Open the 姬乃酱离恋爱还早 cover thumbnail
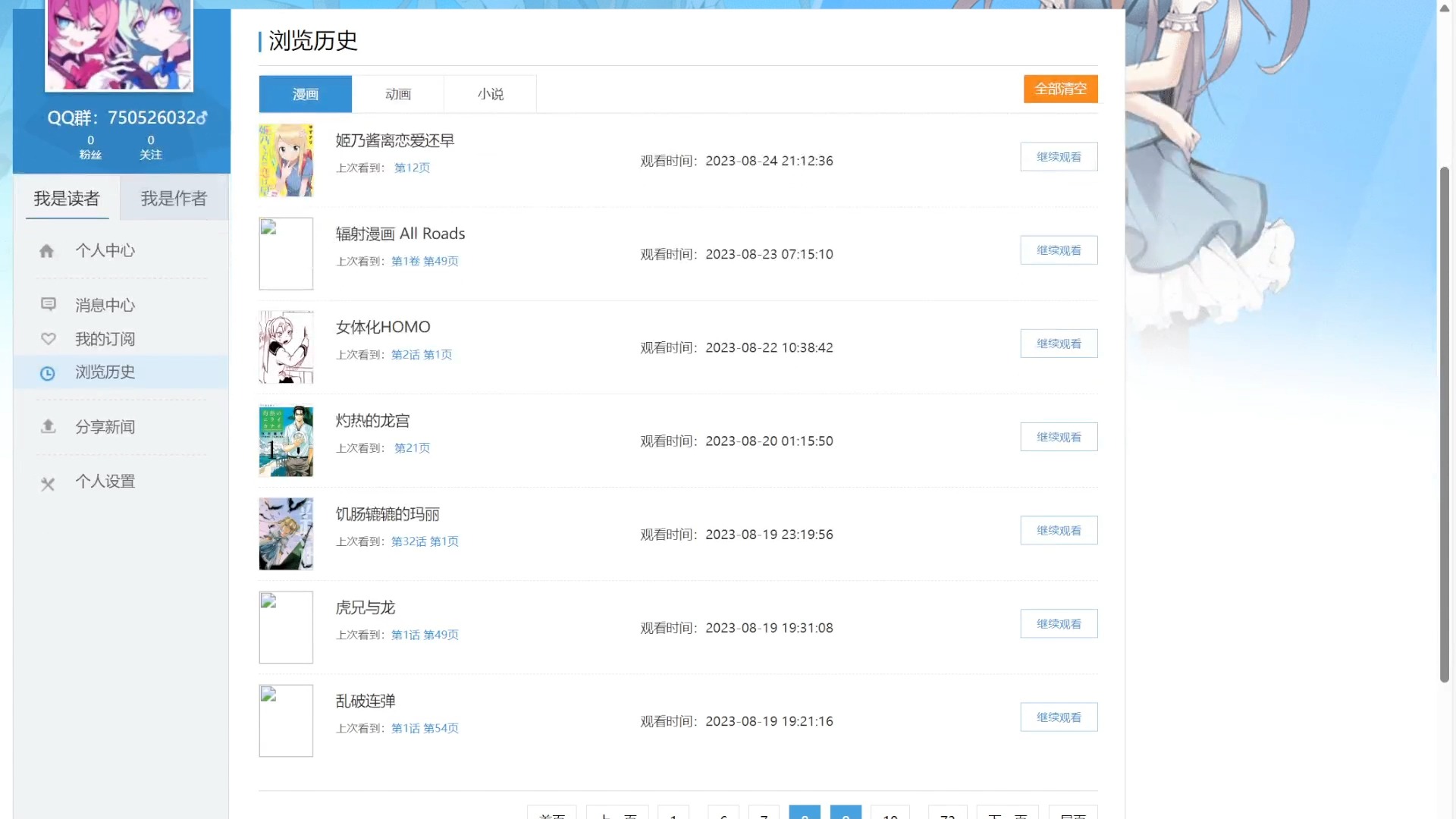Image resolution: width=1456 pixels, height=819 pixels. coord(286,160)
